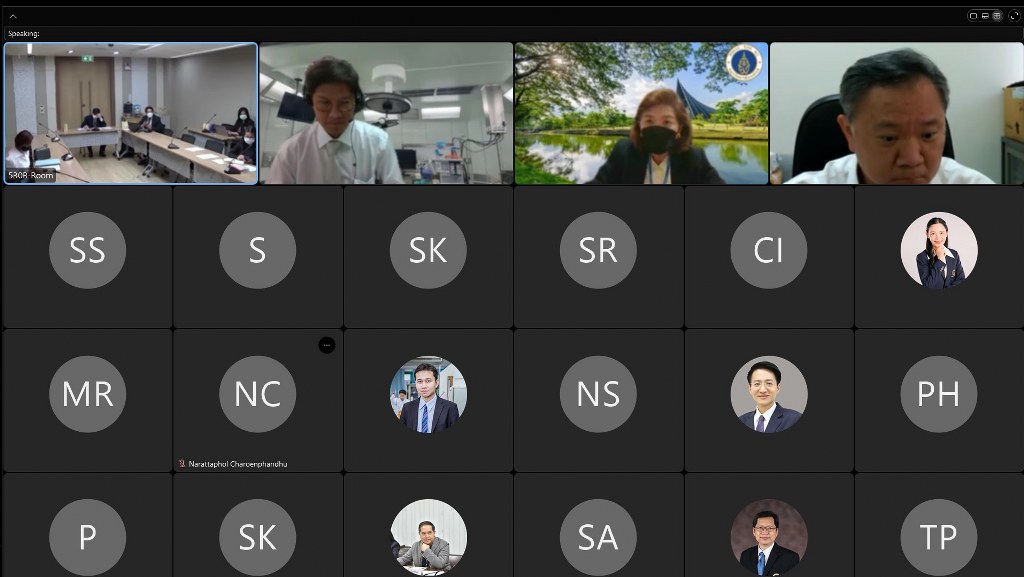Select the video tile with the park background
The width and height of the screenshot is (1024, 577).
coord(641,112)
